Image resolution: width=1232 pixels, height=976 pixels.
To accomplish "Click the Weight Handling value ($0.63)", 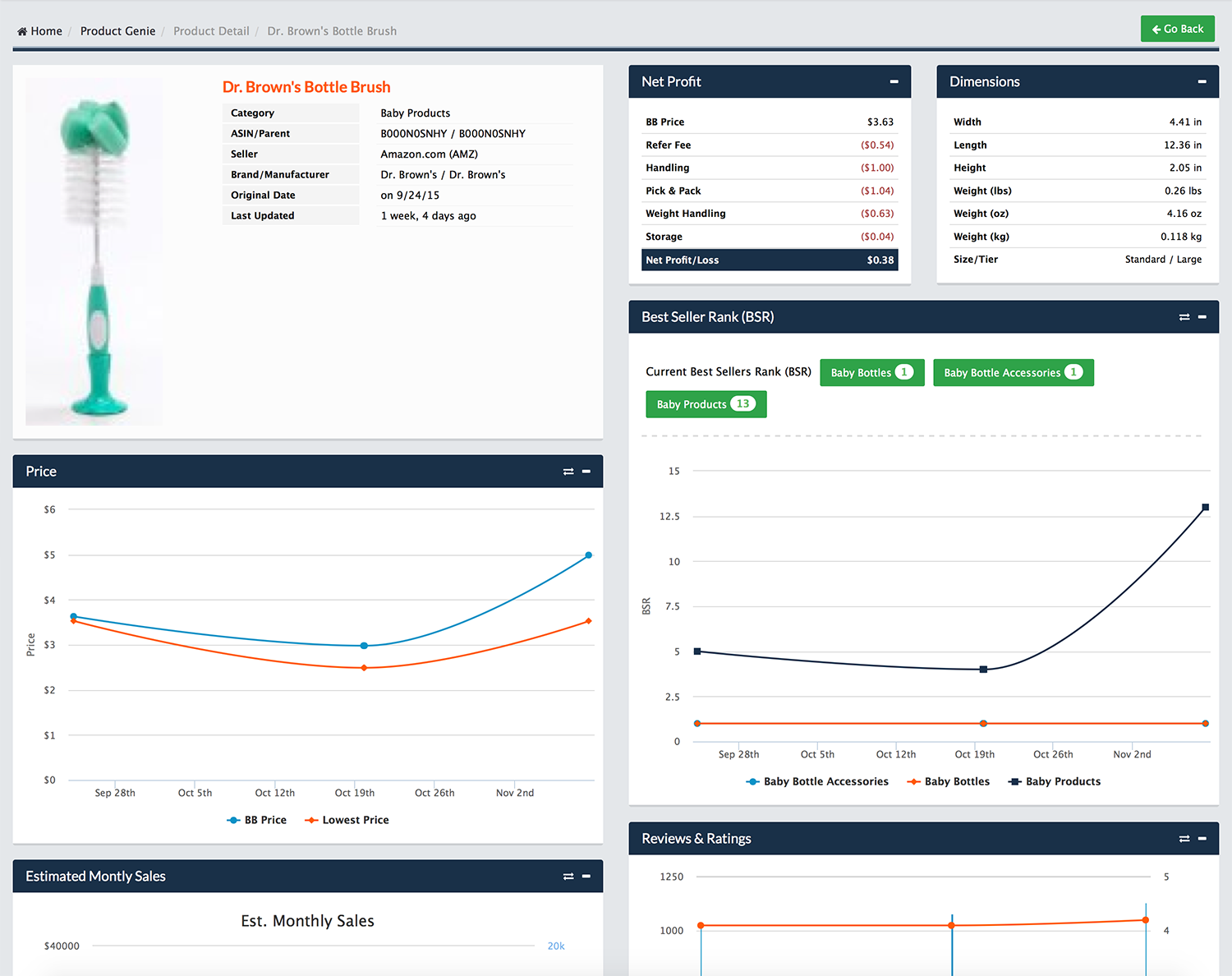I will click(877, 214).
